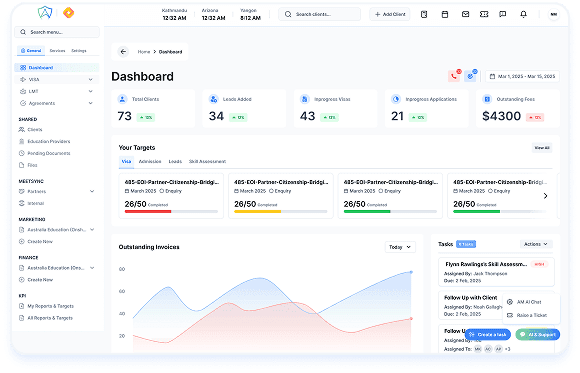
Task: Open Dashboard in the sidebar
Action: pyautogui.click(x=57, y=67)
